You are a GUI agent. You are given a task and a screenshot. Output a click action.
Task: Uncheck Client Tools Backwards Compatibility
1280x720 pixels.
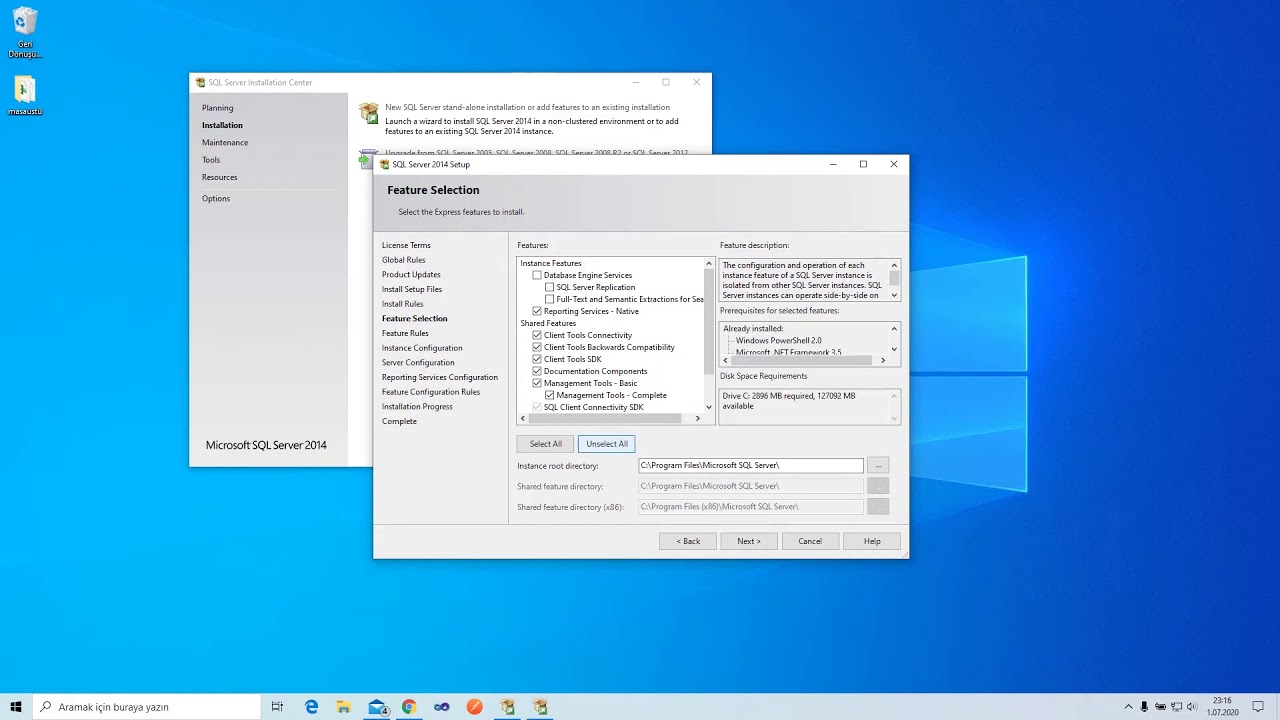point(537,347)
